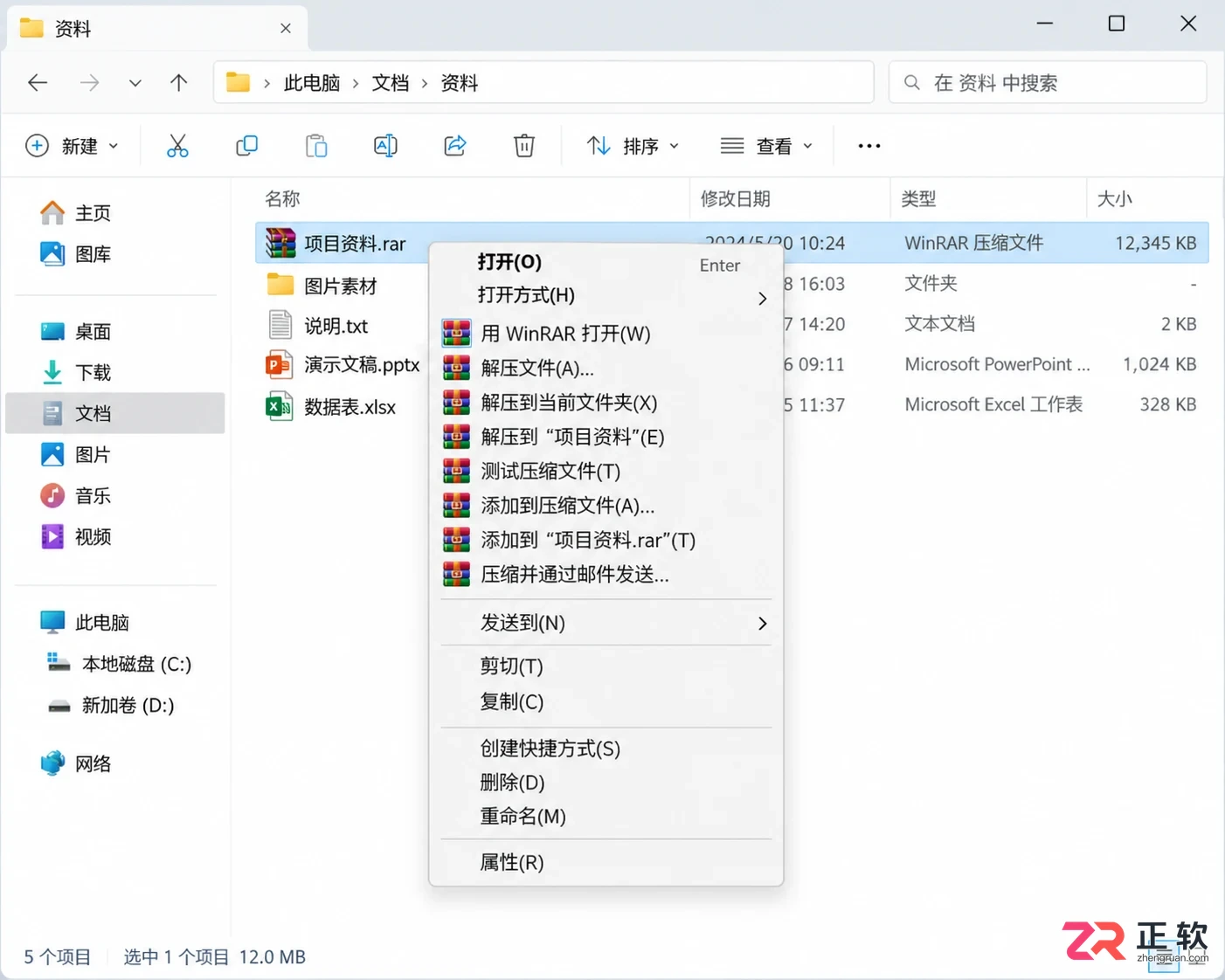Expand 发送到(N) submenu
The height and width of the screenshot is (980, 1225).
pos(606,623)
